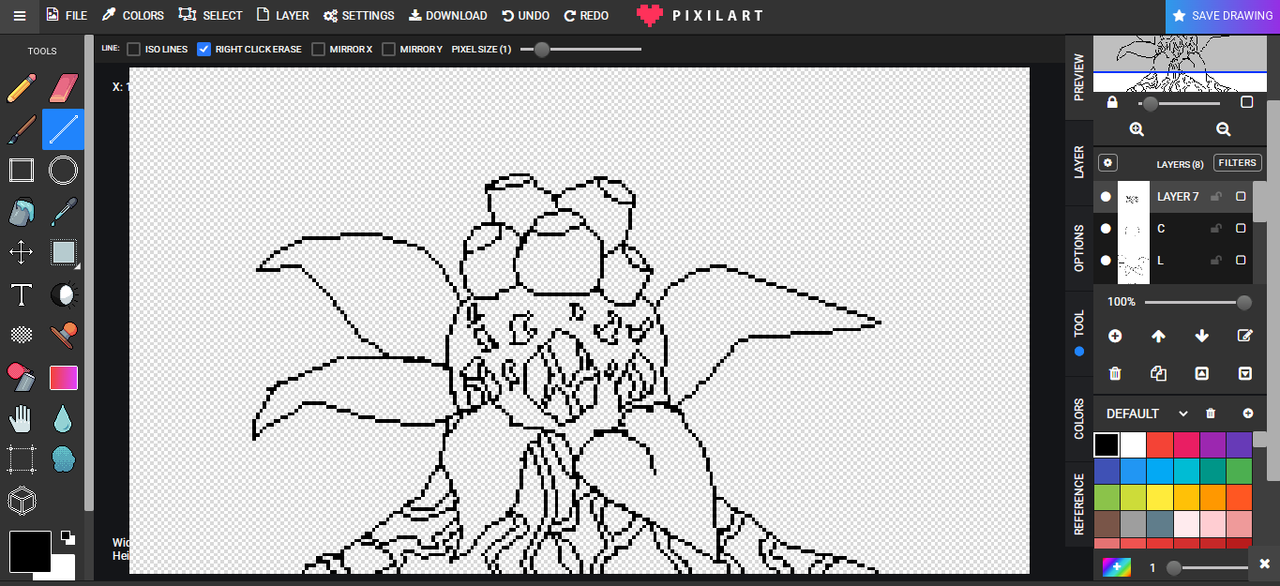
Task: Edit the current layer's name
Action: click(1245, 336)
